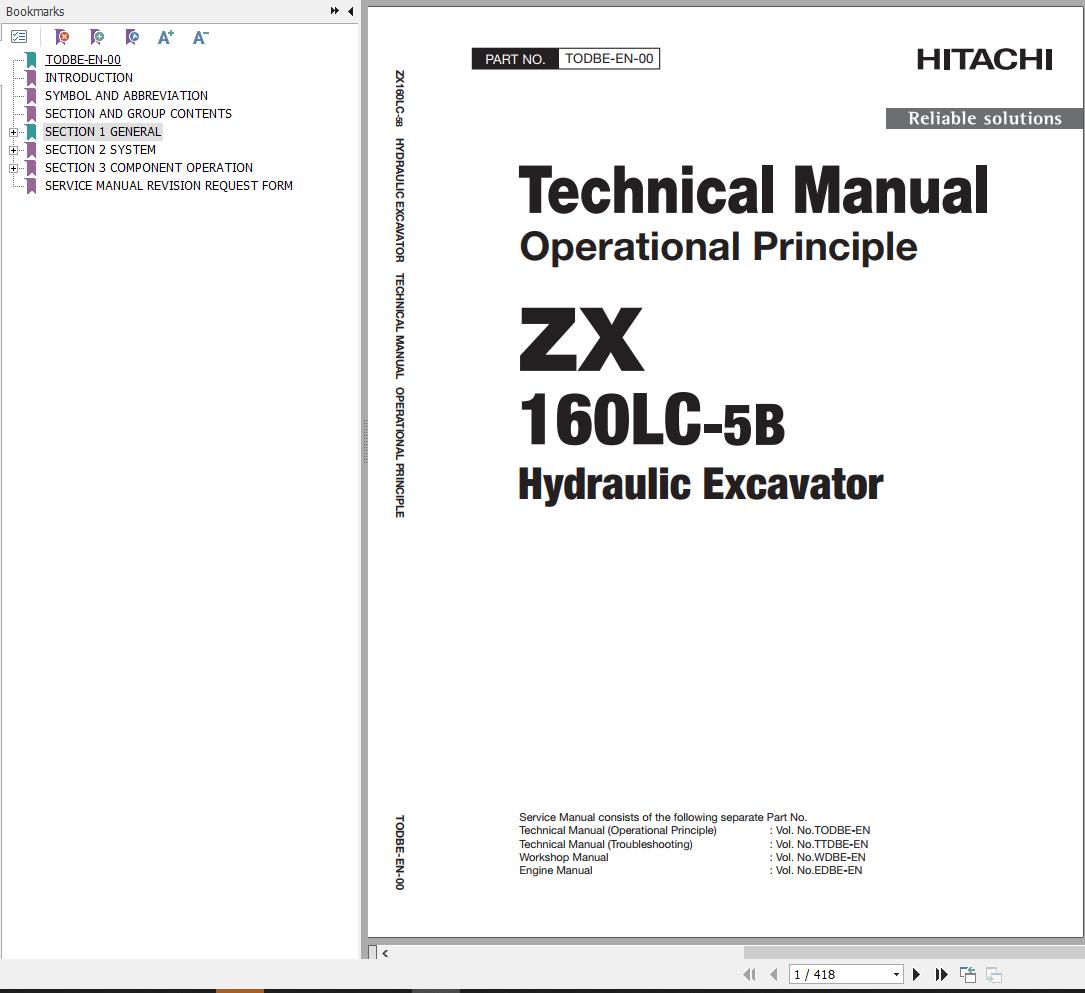Click the TODBE-EN-00 part number box on page
The width and height of the screenshot is (1085, 993).
pyautogui.click(x=609, y=59)
